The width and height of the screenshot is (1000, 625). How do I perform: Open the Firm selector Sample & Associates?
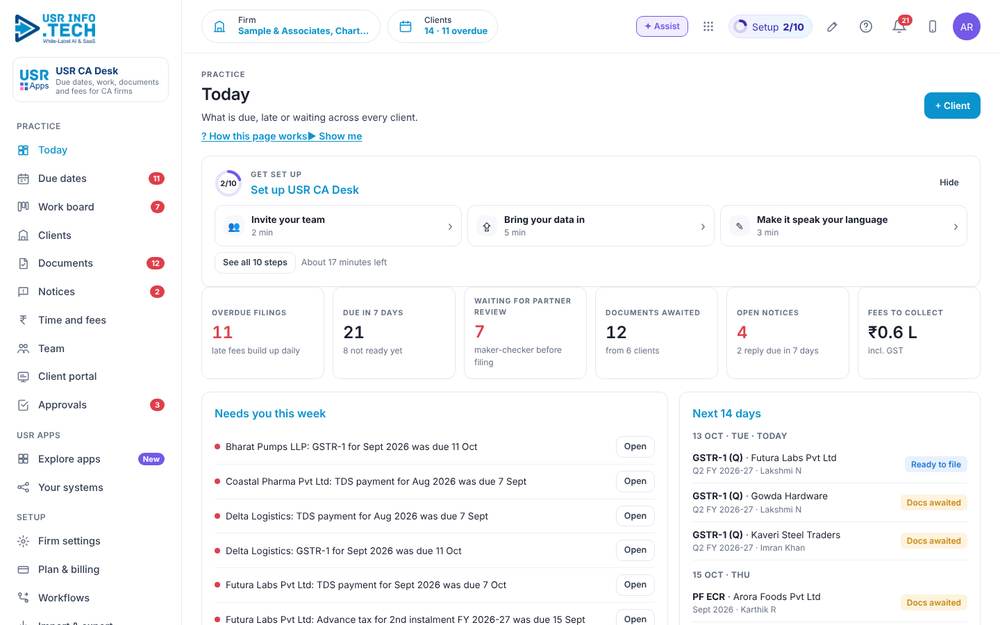291,27
